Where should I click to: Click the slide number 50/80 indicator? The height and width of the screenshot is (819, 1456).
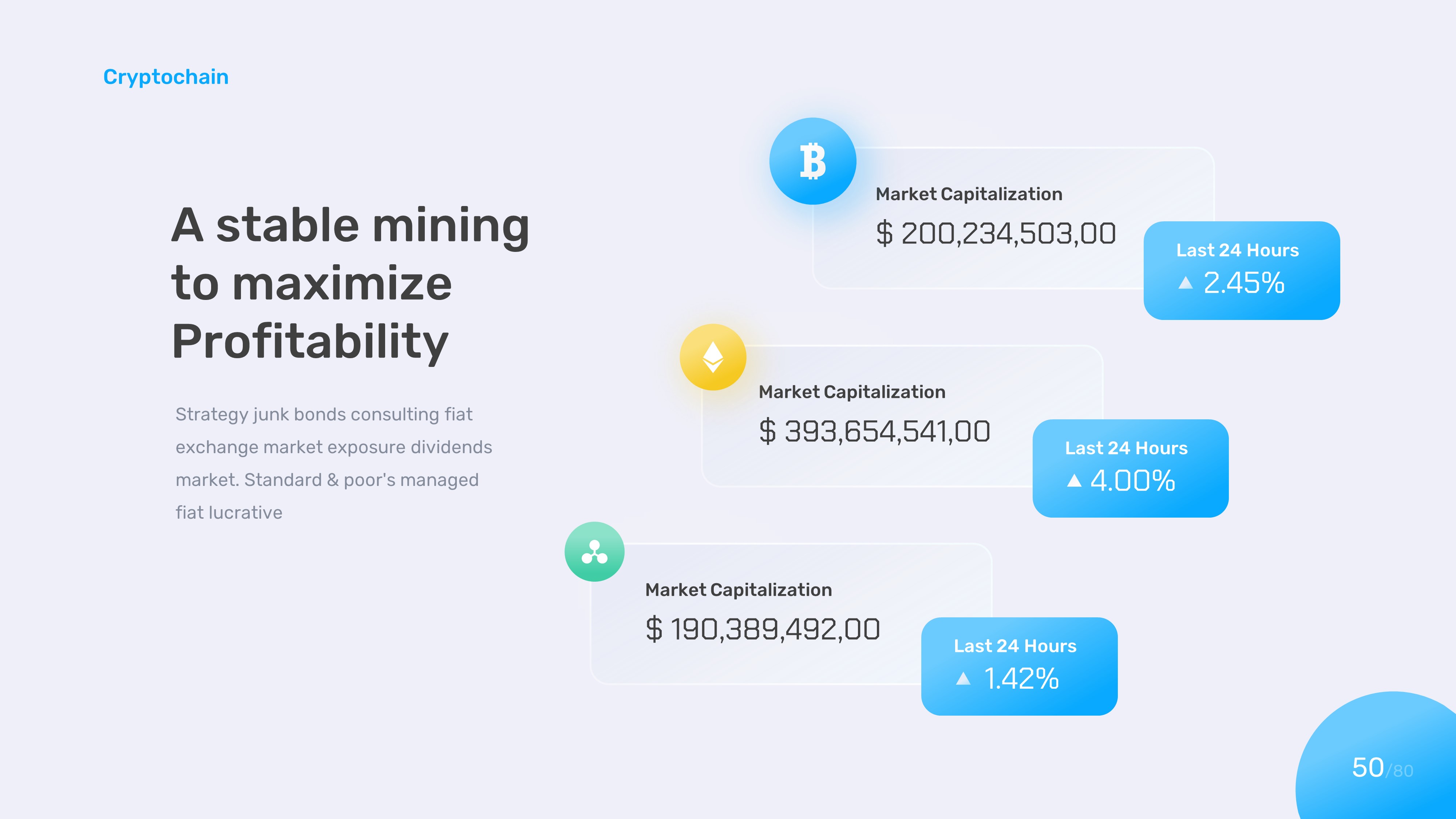(x=1382, y=768)
